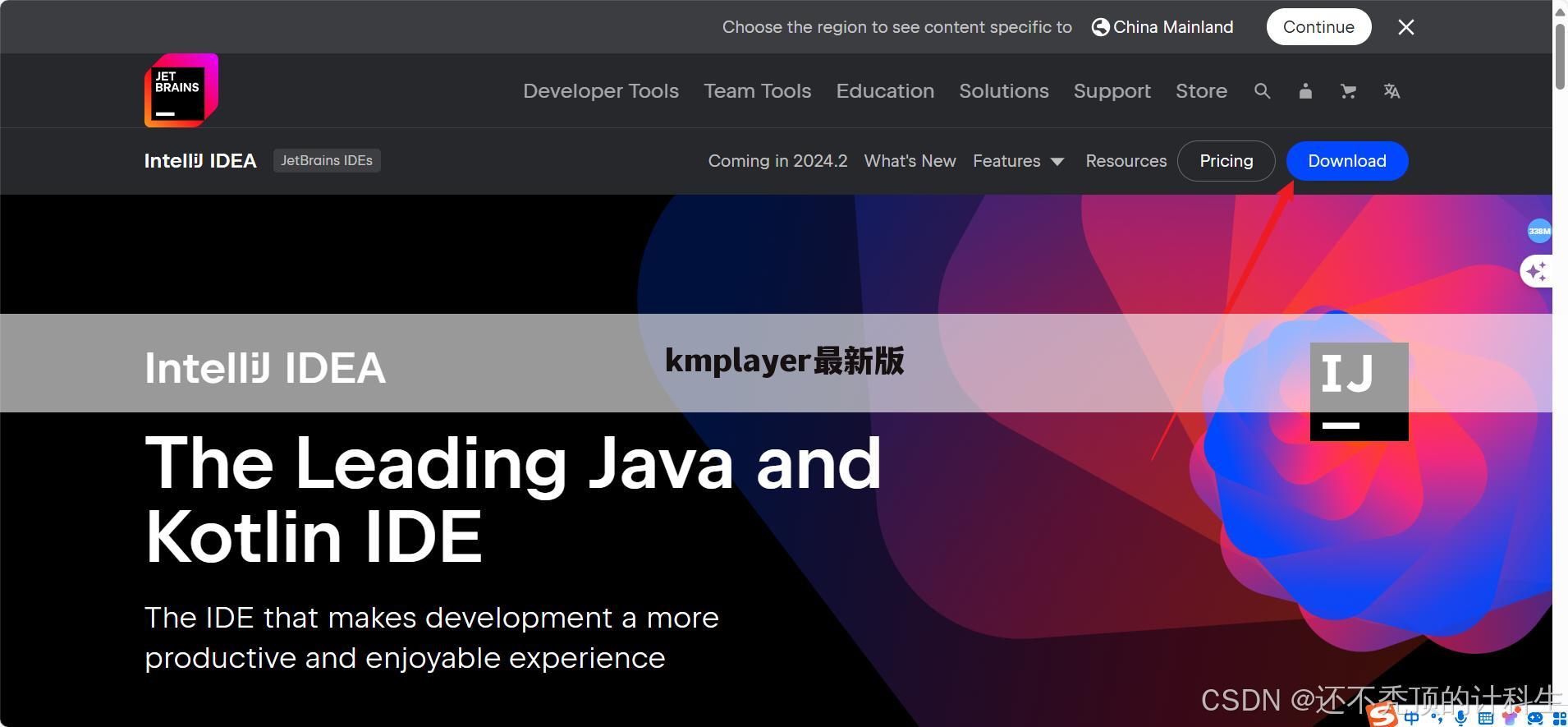Open the soft keyboard icon in Sogou bar
1568x727 pixels.
[x=1486, y=718]
